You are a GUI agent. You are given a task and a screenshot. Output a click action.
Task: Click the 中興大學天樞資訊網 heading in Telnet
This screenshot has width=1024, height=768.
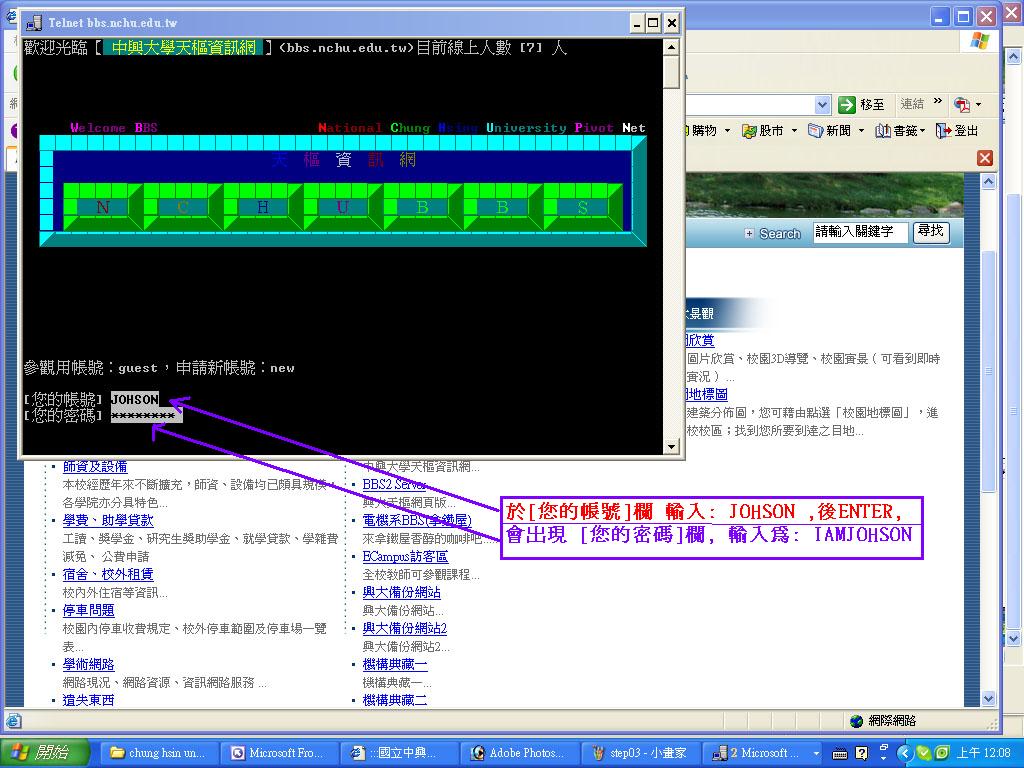pos(184,48)
